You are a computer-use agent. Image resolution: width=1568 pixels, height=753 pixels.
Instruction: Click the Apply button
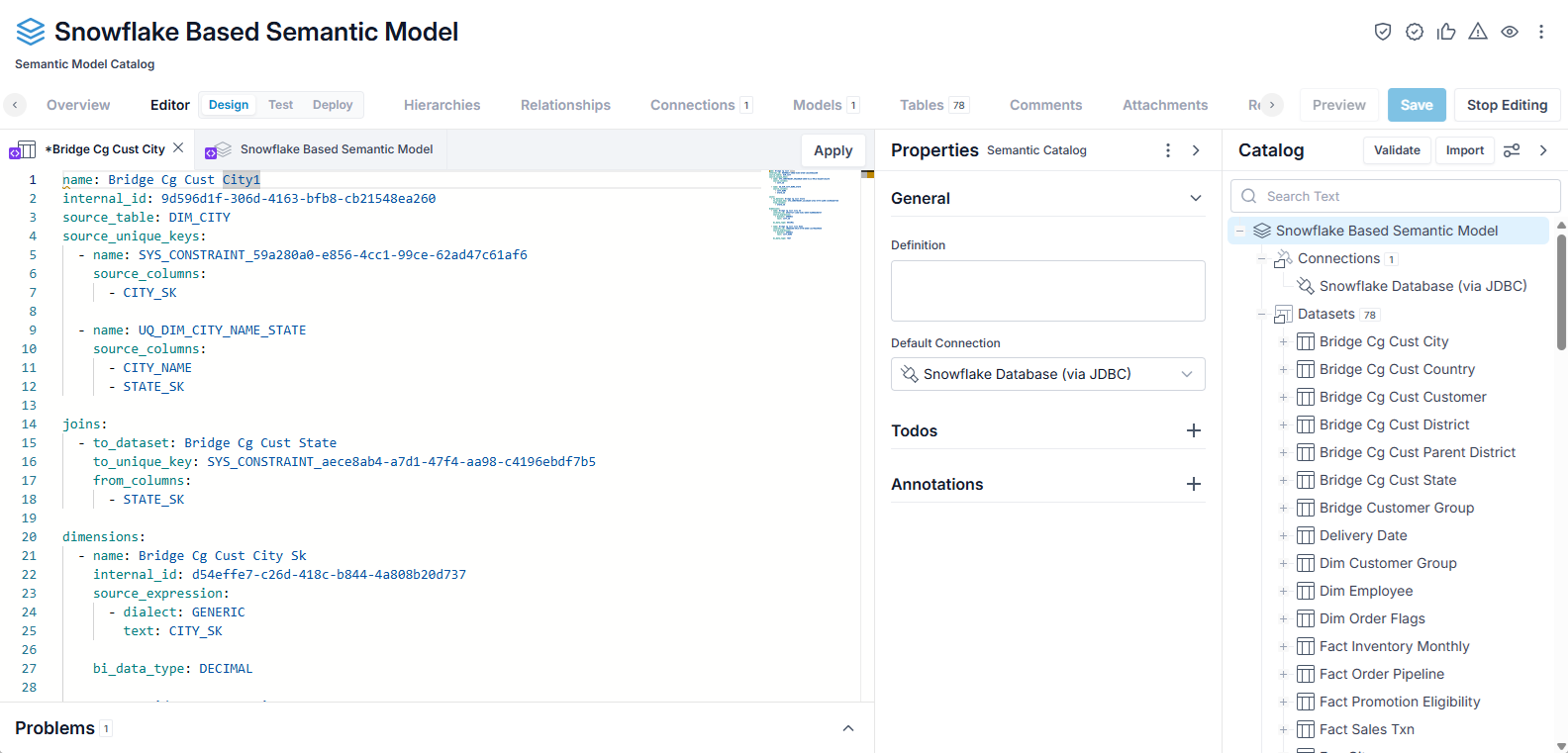point(833,150)
